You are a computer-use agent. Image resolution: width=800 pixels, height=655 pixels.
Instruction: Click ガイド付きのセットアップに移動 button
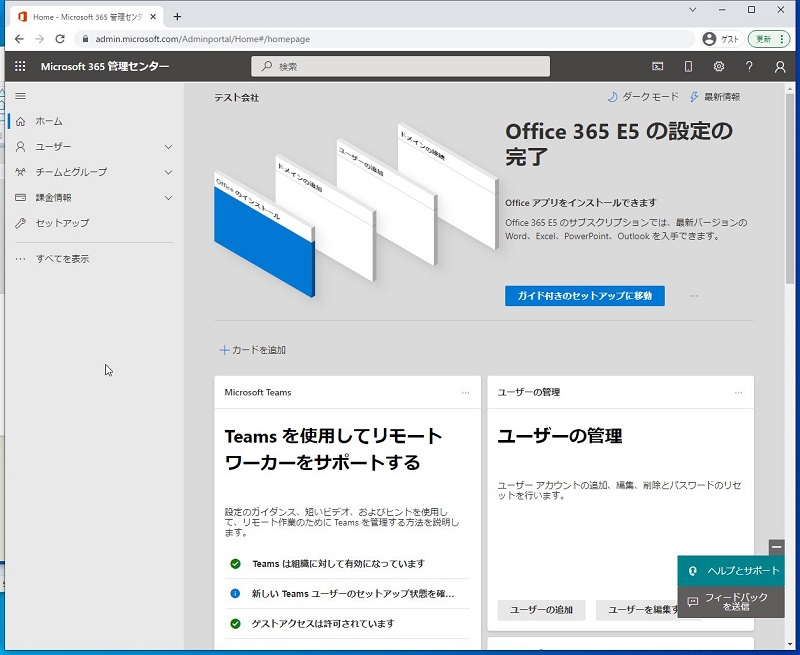[585, 296]
